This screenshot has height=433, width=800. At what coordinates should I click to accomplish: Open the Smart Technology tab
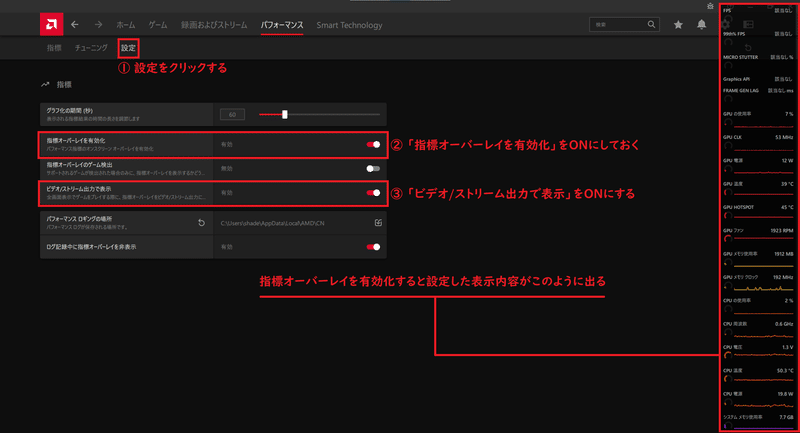[x=349, y=25]
